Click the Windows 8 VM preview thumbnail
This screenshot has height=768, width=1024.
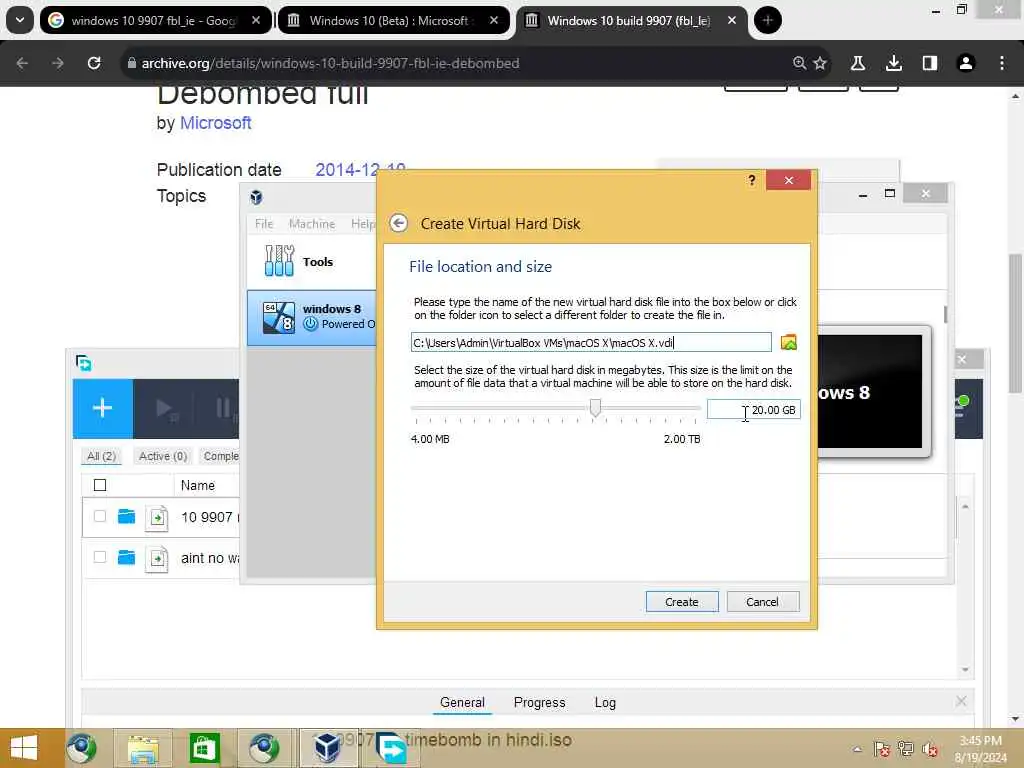pyautogui.click(x=869, y=391)
